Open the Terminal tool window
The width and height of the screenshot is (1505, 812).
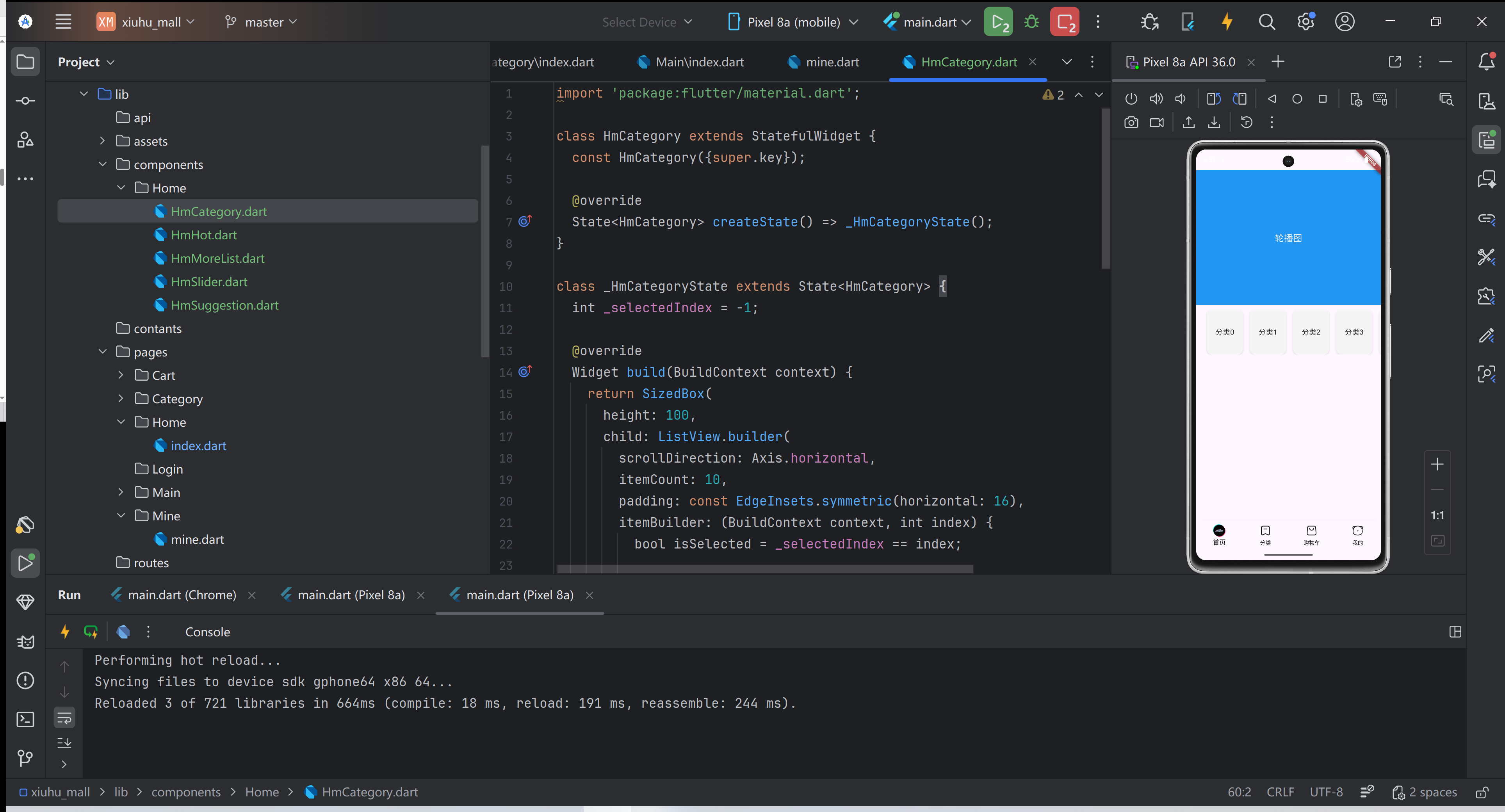(25, 719)
